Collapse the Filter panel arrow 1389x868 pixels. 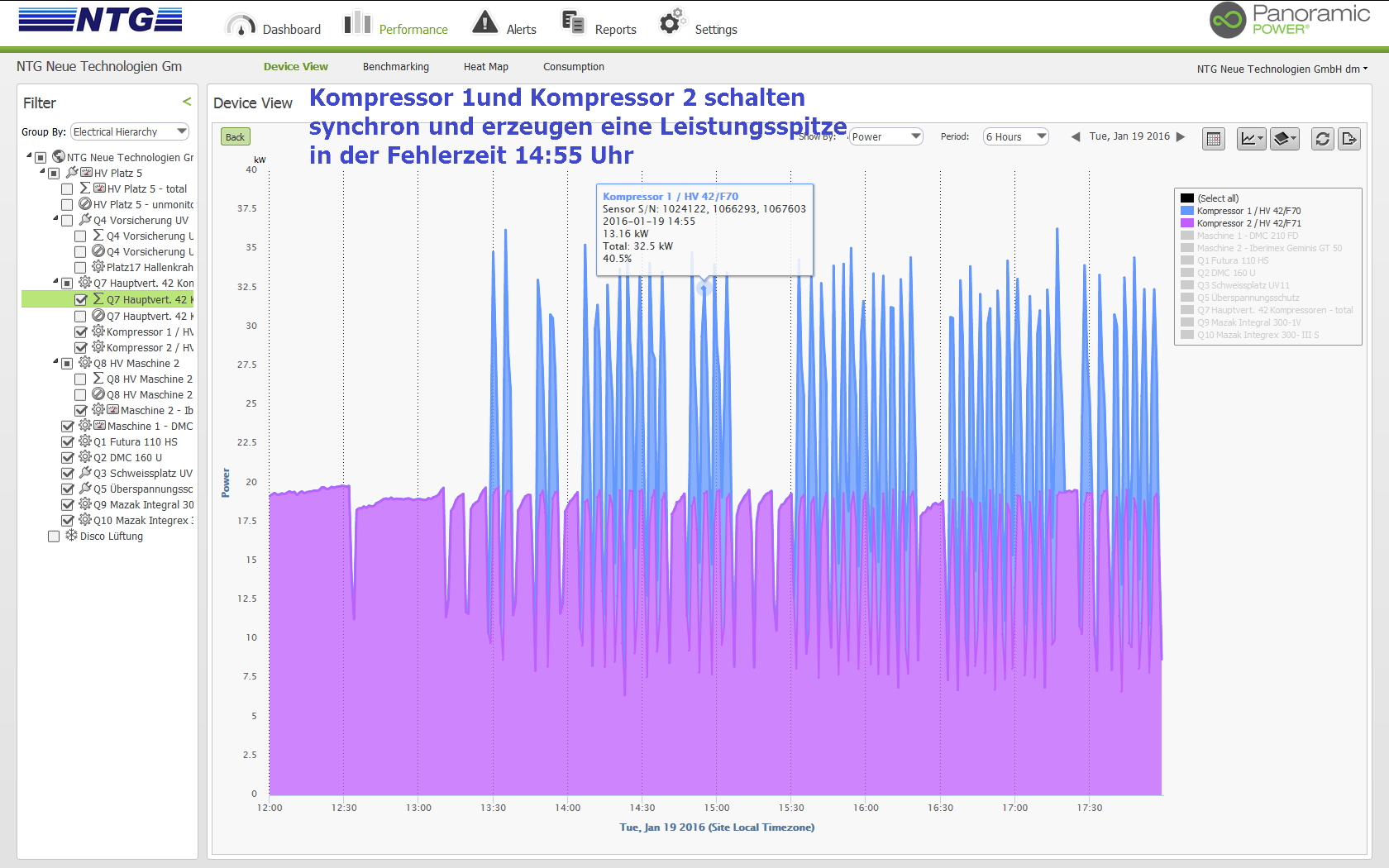point(187,102)
